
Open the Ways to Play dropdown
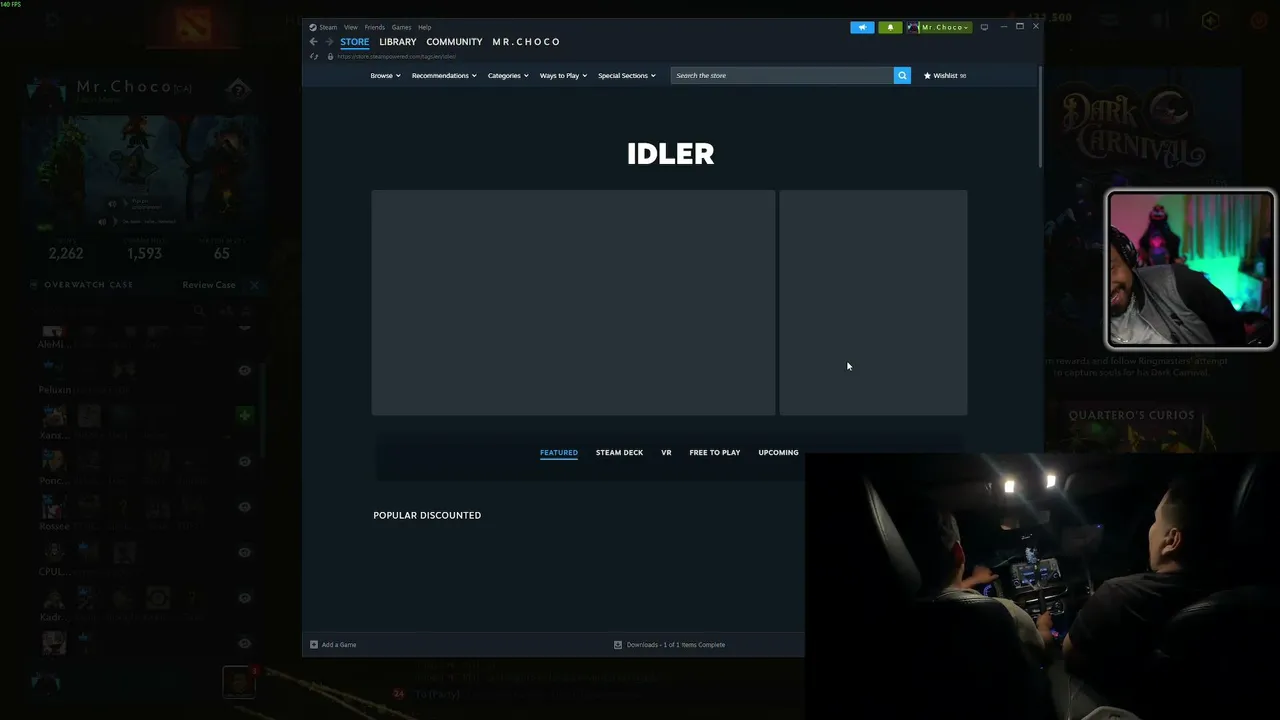point(563,76)
